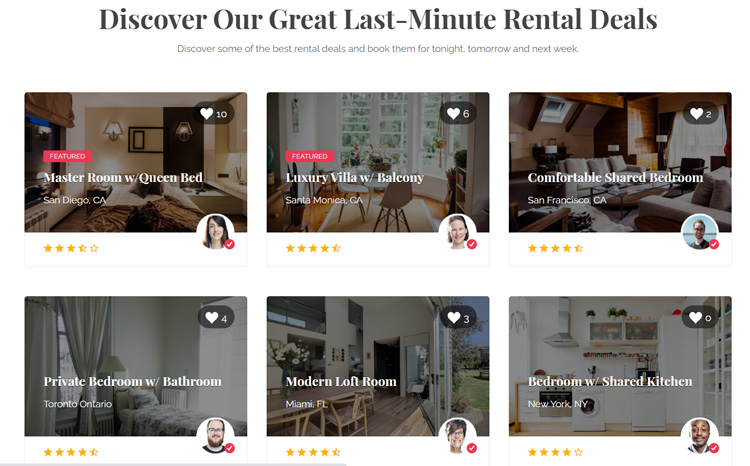The height and width of the screenshot is (466, 750).
Task: Open host avatar on Modern Loft Room card
Action: point(457,436)
